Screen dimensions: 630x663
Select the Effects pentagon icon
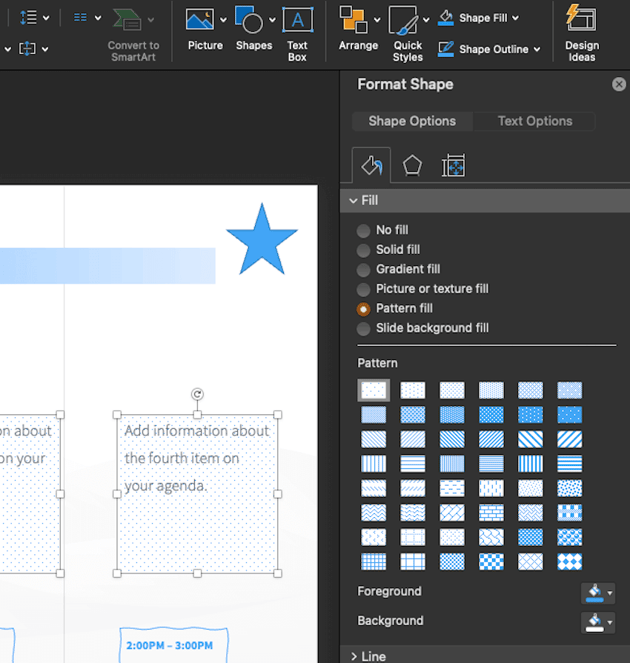pos(412,166)
